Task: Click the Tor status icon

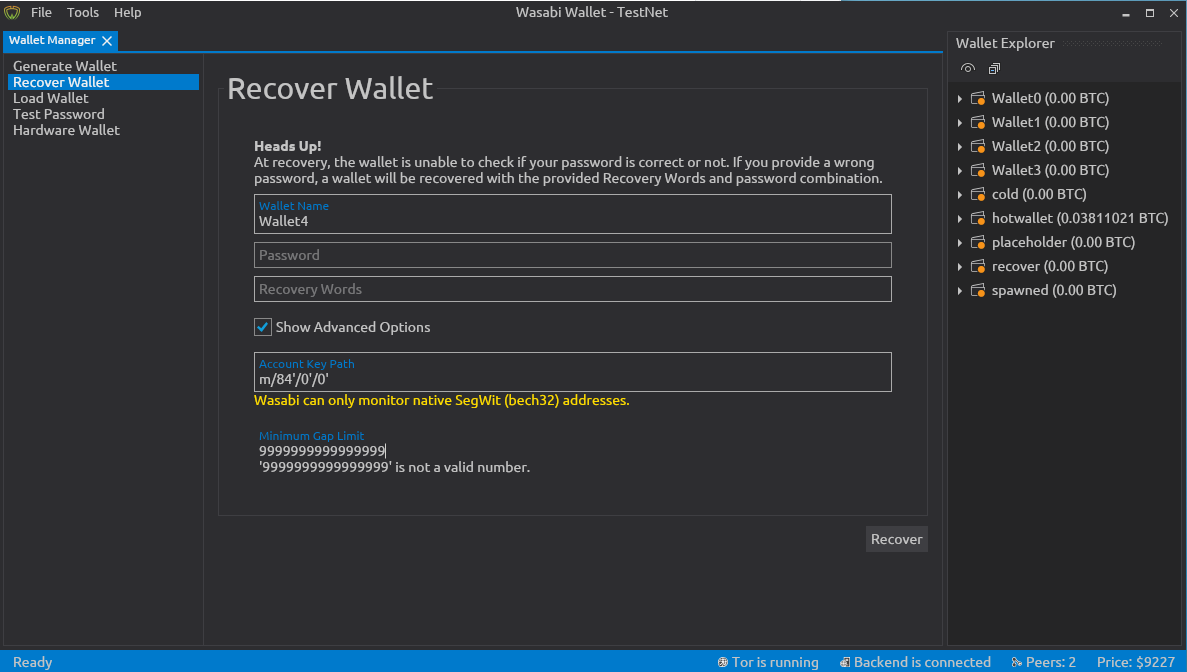Action: [x=722, y=662]
